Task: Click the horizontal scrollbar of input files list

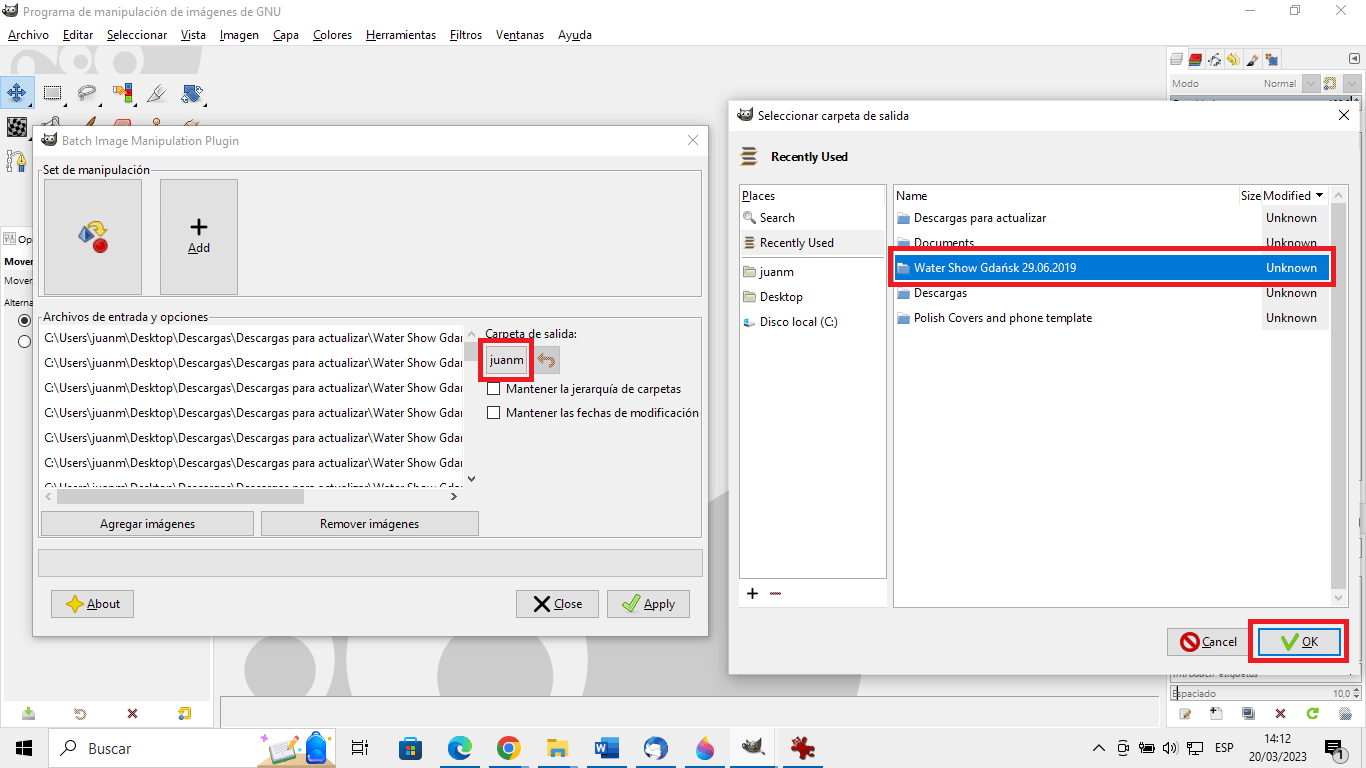Action: [x=180, y=496]
